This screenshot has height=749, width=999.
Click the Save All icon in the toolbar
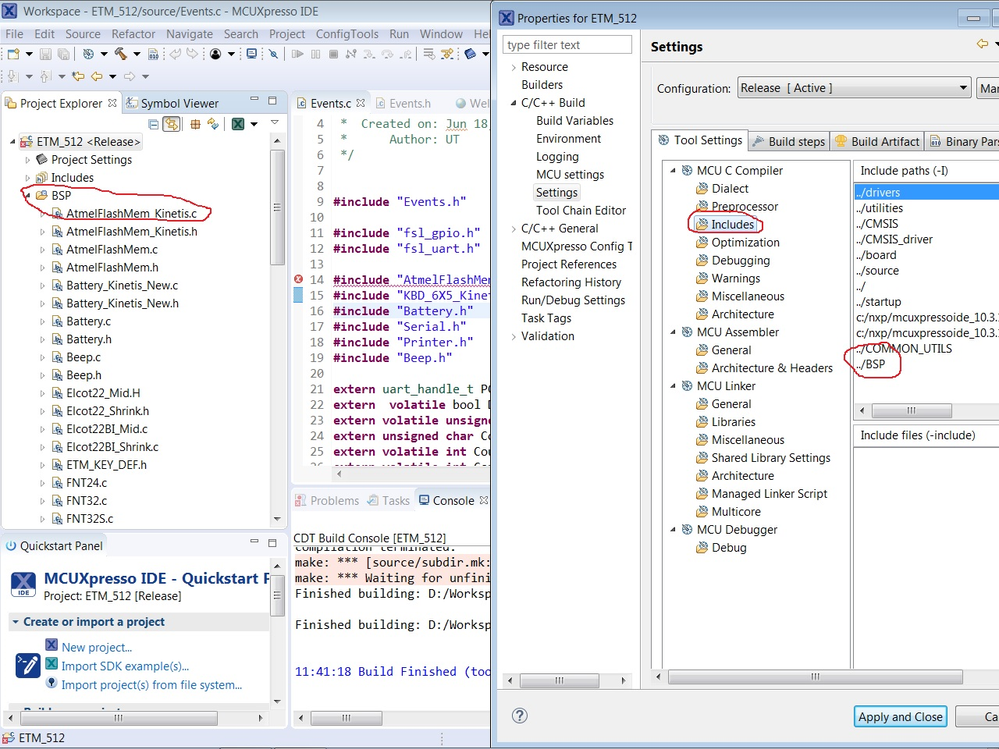(63, 54)
